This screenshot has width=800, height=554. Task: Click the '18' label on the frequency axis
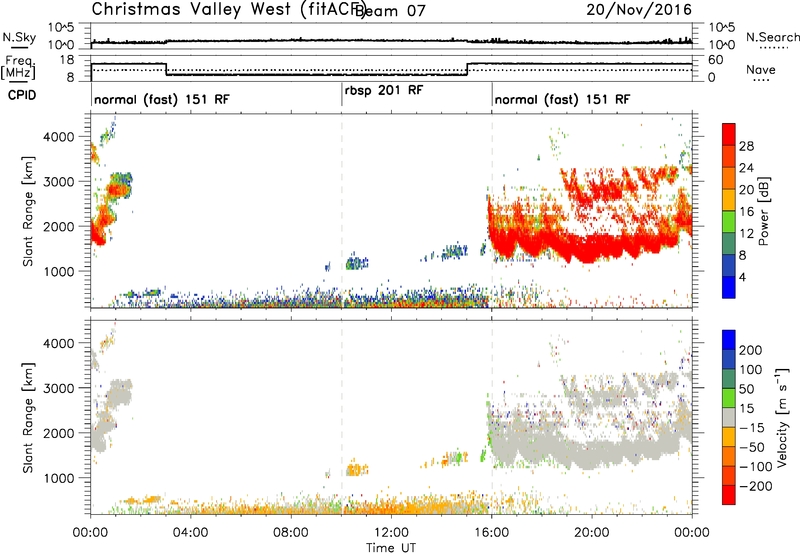pyautogui.click(x=67, y=60)
